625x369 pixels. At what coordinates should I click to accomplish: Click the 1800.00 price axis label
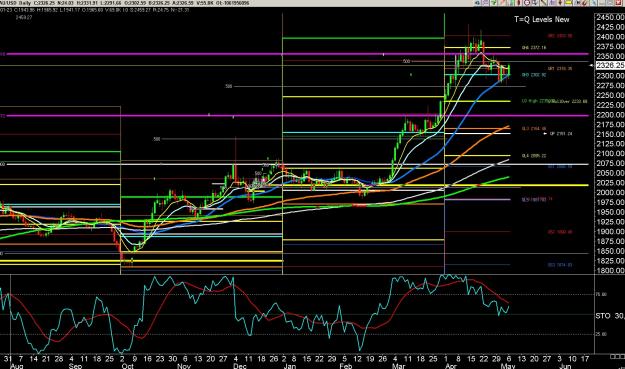(610, 271)
